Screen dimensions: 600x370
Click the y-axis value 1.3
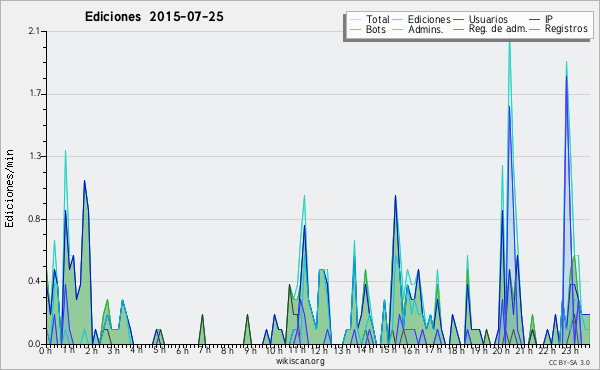(x=35, y=156)
